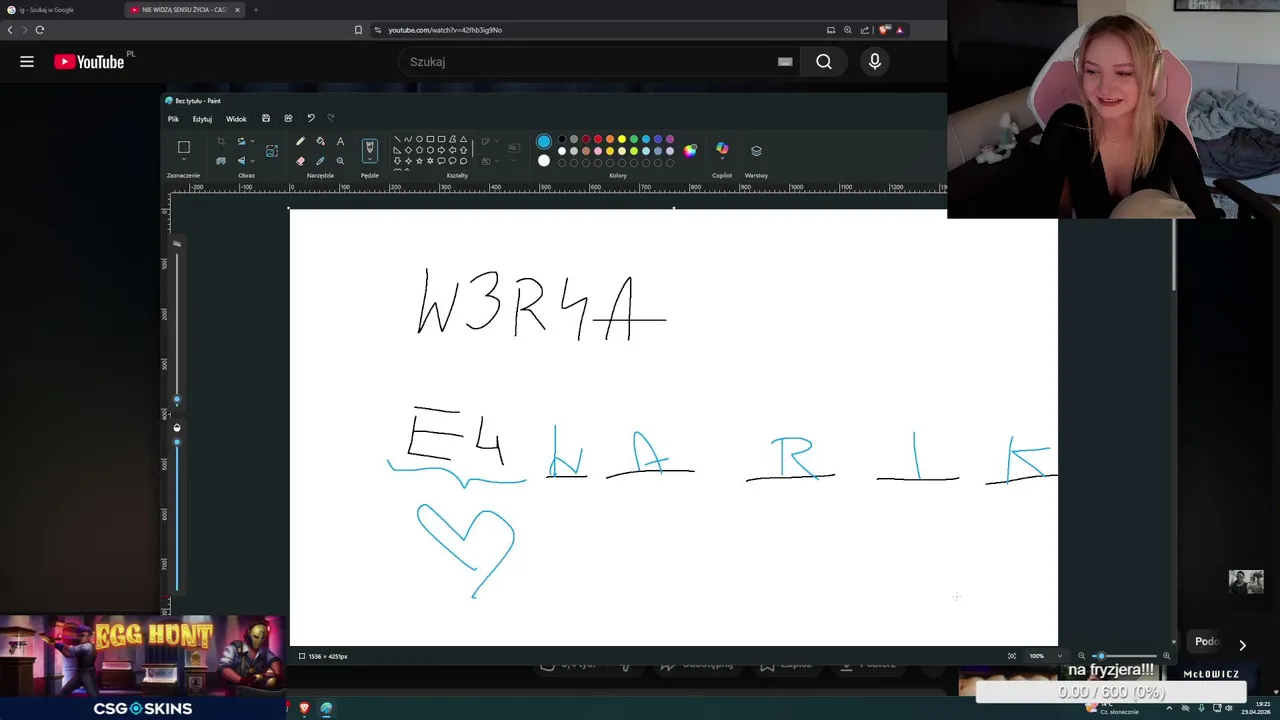The height and width of the screenshot is (720, 1280).
Task: Adjust the Paint zoom slider handle
Action: (1101, 656)
